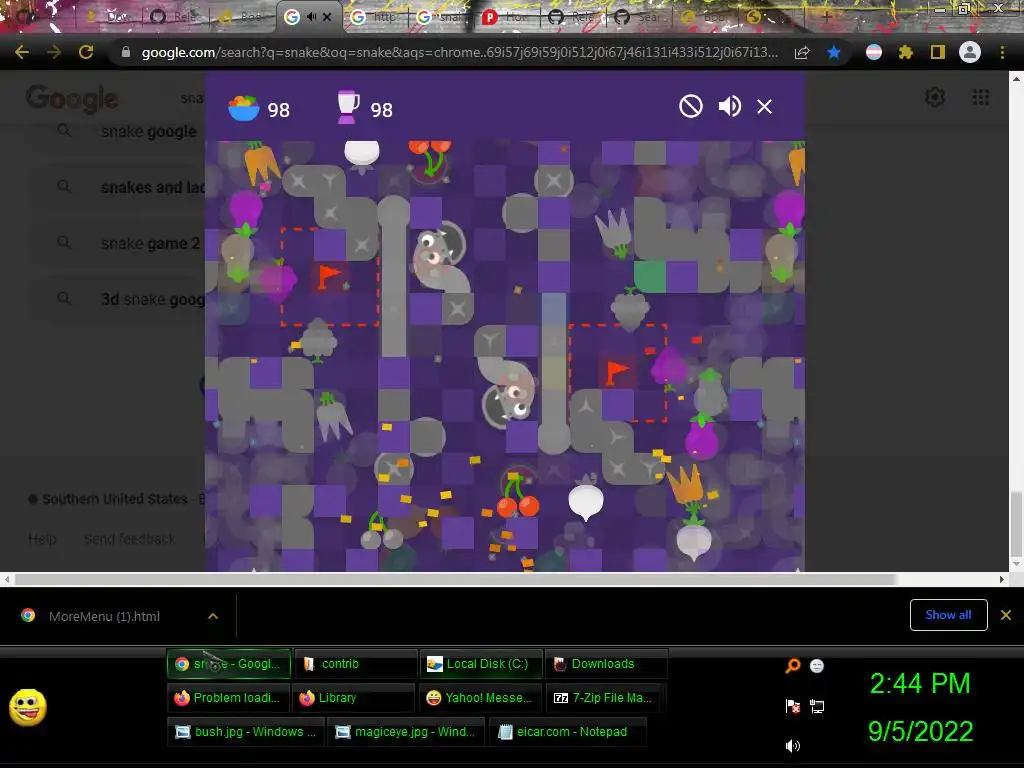Open the contrib folder taskbar button
The width and height of the screenshot is (1024, 768).
355,664
